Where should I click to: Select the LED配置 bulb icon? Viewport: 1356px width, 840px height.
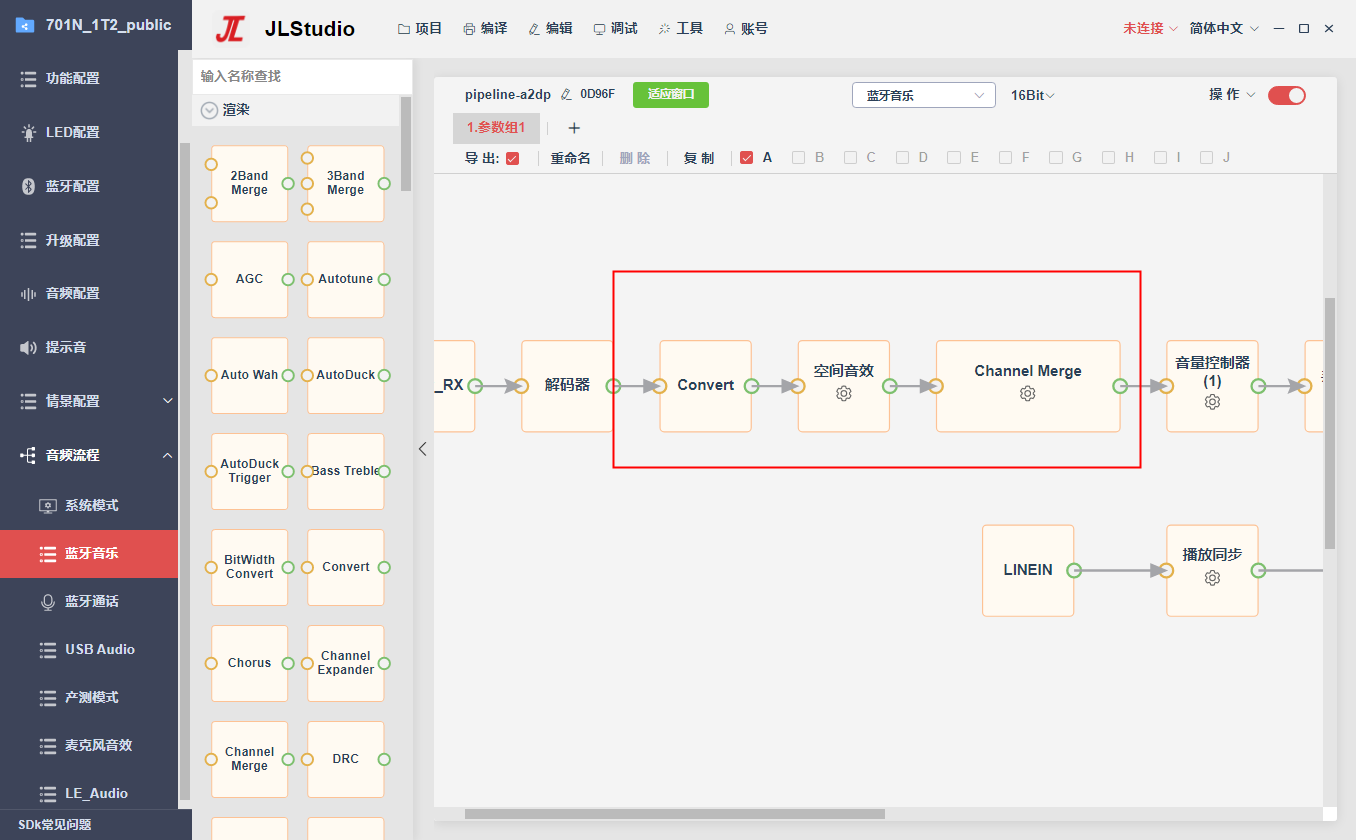[28, 132]
